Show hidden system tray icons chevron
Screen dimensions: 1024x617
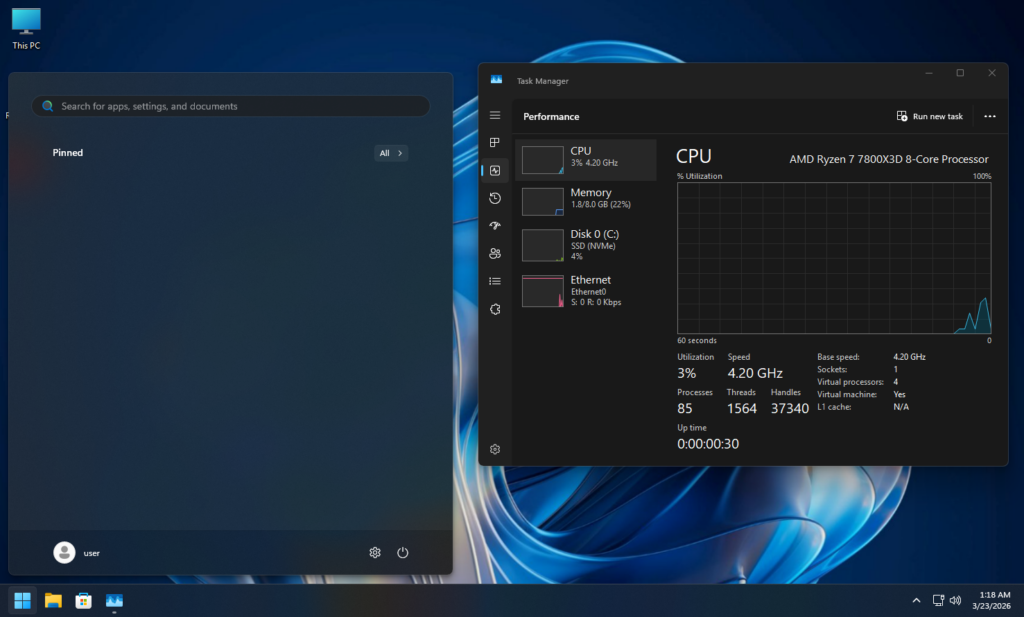(x=916, y=601)
